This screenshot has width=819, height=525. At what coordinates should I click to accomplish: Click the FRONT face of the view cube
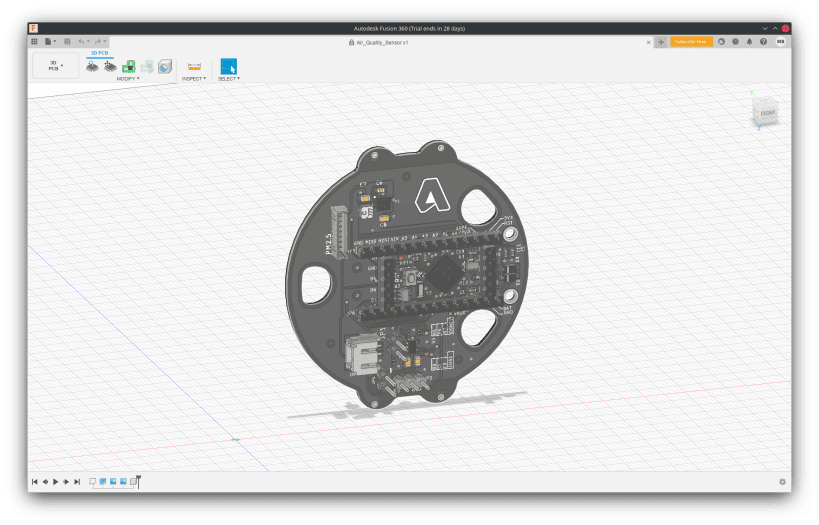tap(766, 114)
